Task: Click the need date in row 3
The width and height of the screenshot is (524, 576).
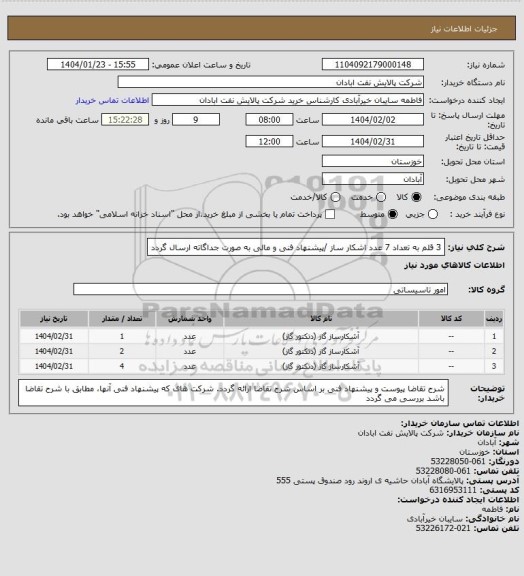Action: pyautogui.click(x=54, y=366)
